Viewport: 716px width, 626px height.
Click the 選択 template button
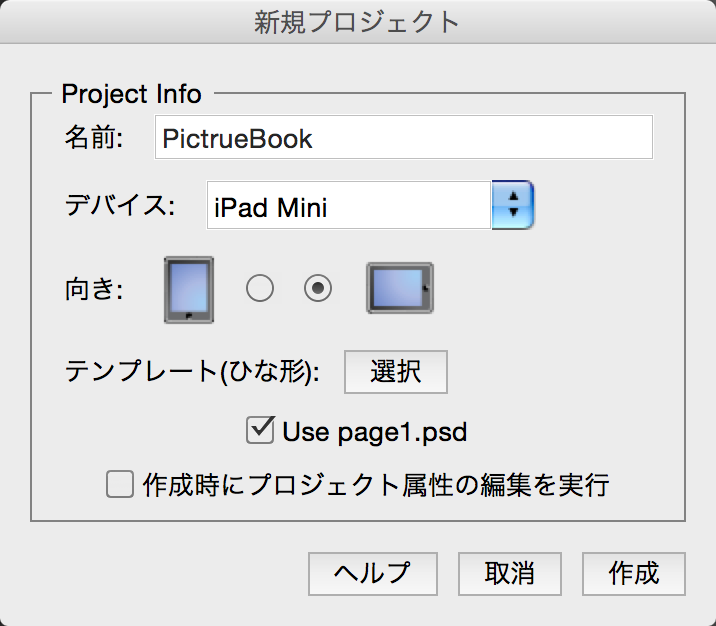(x=396, y=372)
